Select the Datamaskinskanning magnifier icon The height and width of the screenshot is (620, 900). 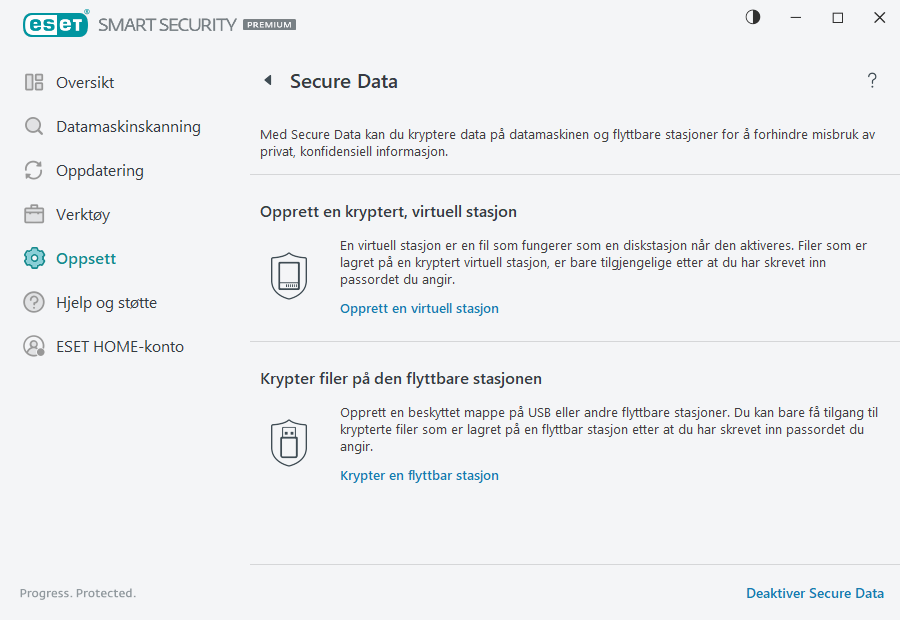coord(34,126)
